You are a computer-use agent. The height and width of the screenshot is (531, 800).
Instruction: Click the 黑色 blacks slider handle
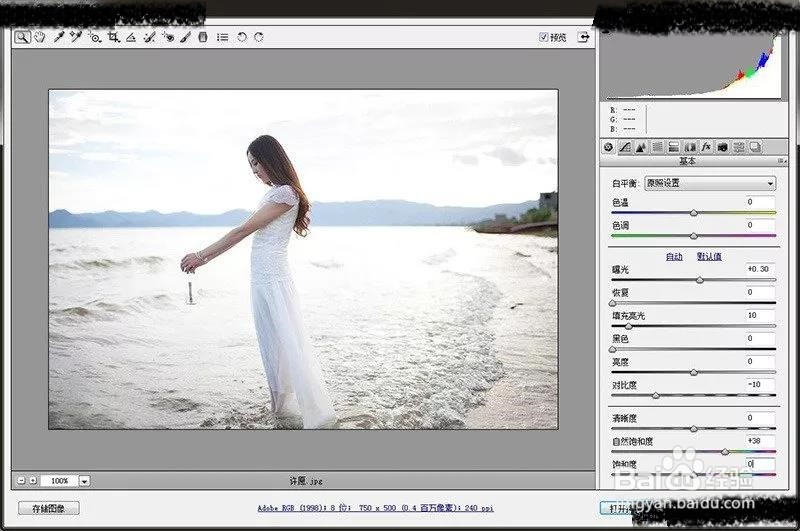pos(613,349)
